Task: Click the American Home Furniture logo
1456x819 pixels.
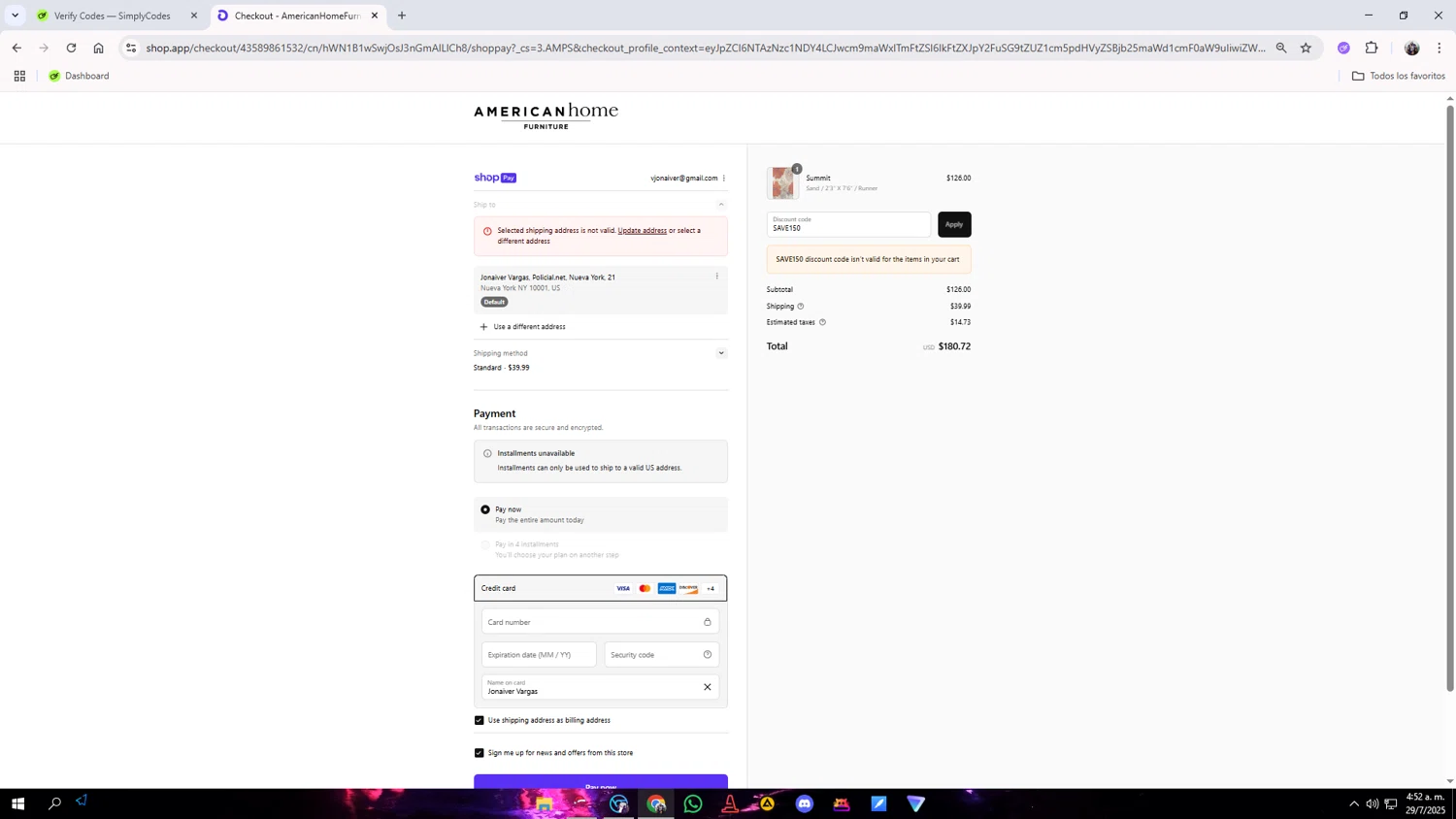Action: (546, 116)
